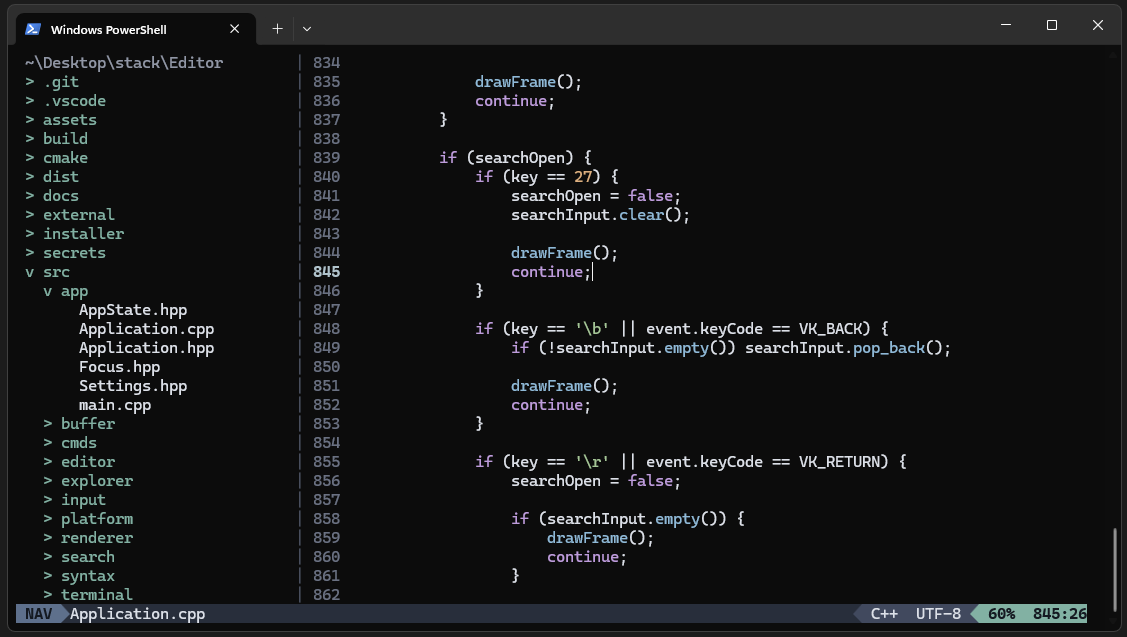Click line number 839
This screenshot has height=637, width=1127.
pos(326,158)
